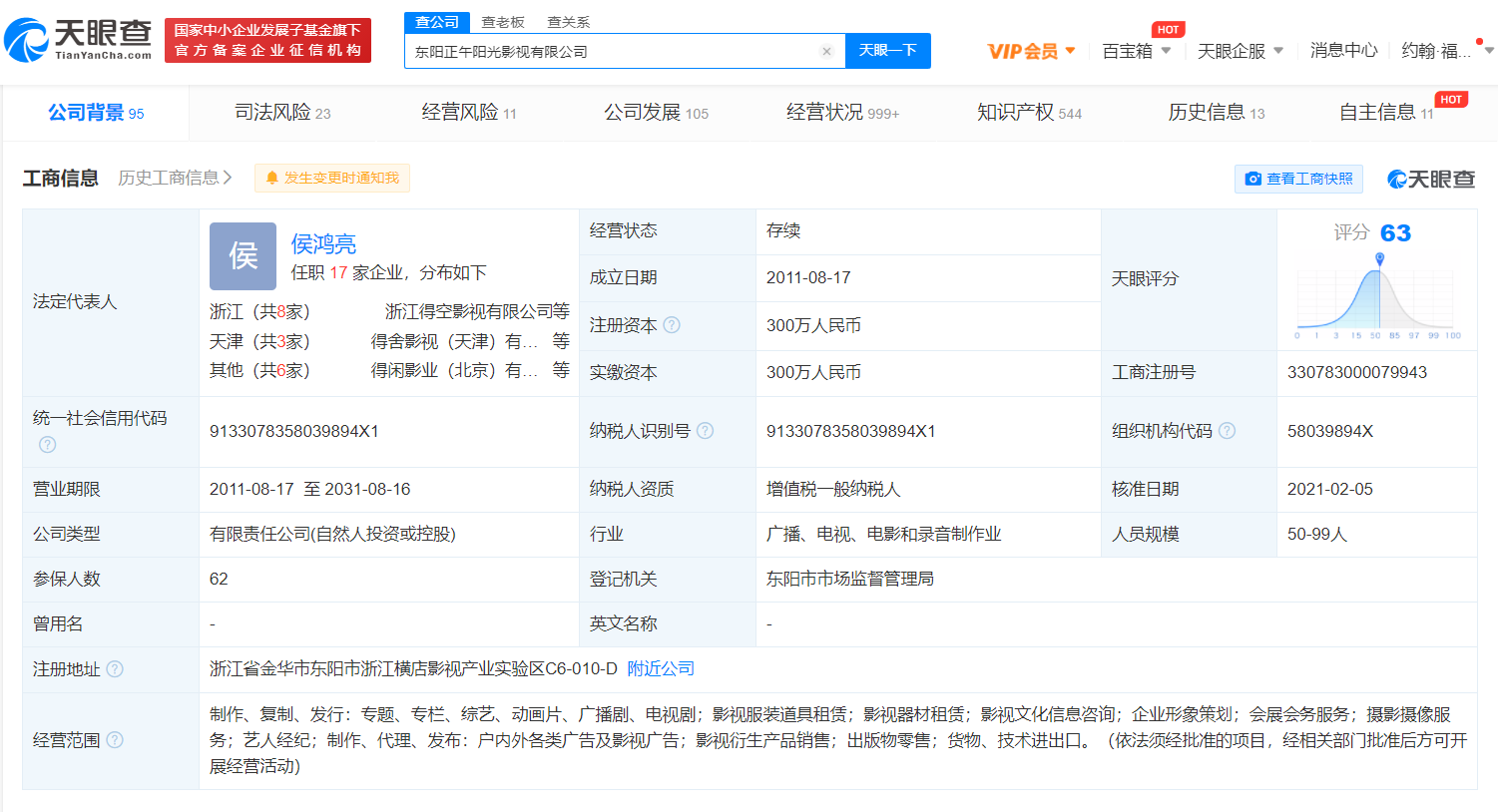Click help icon next to 注册资本
Viewport: 1498px width, 812px height.
point(672,325)
